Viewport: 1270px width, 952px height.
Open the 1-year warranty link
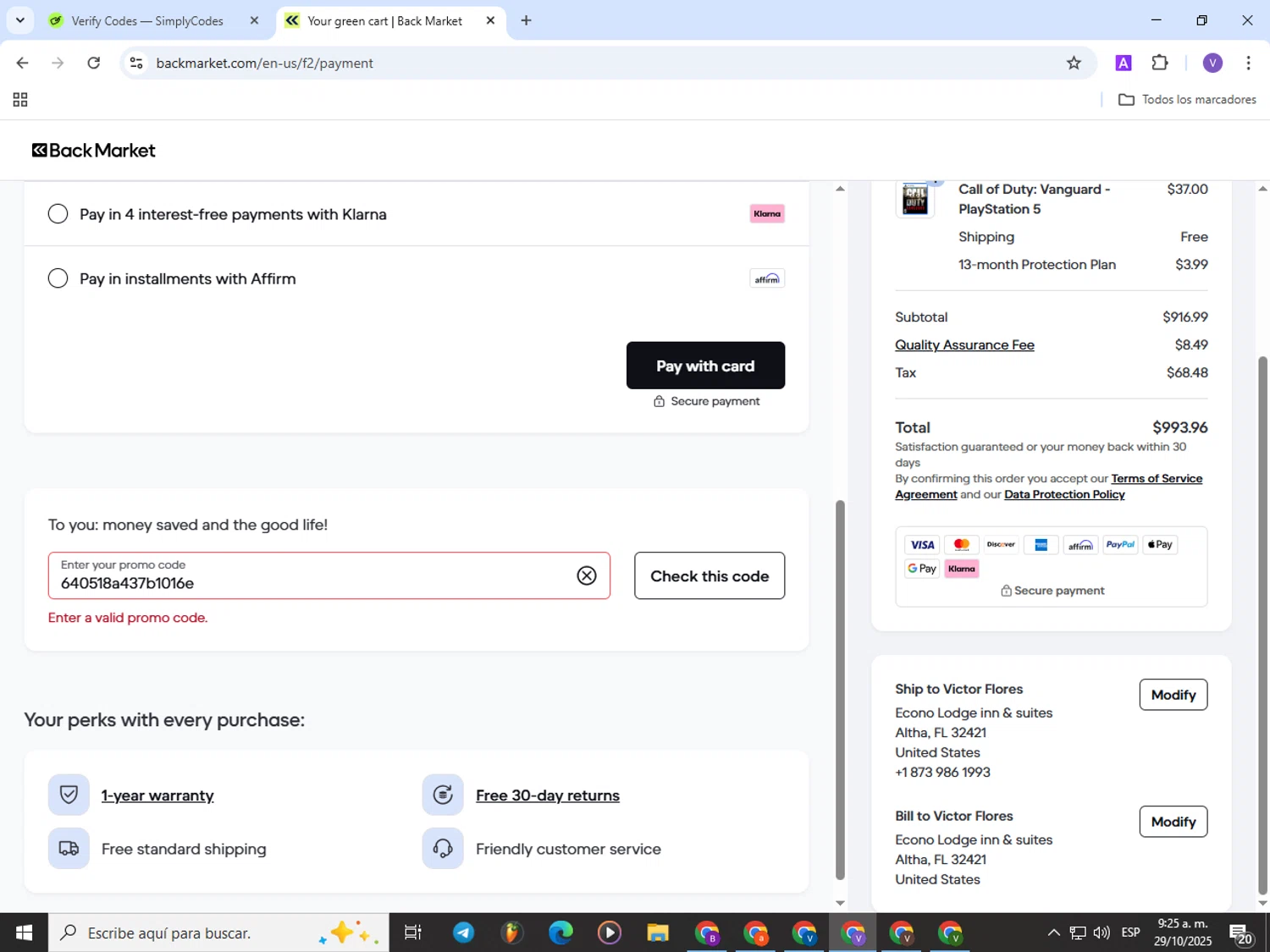click(157, 795)
